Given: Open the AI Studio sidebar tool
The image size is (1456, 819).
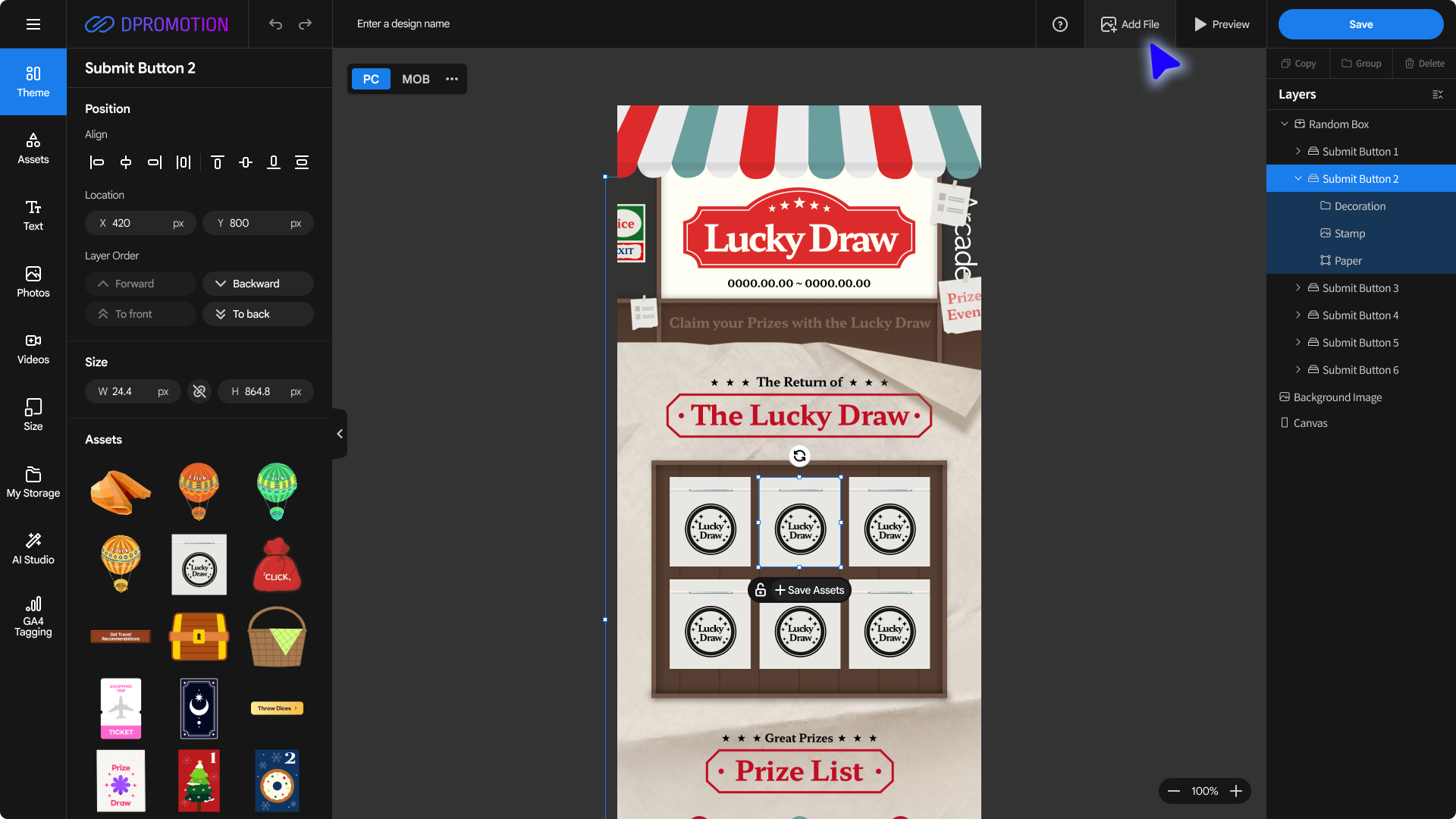Looking at the screenshot, I should pos(33,548).
